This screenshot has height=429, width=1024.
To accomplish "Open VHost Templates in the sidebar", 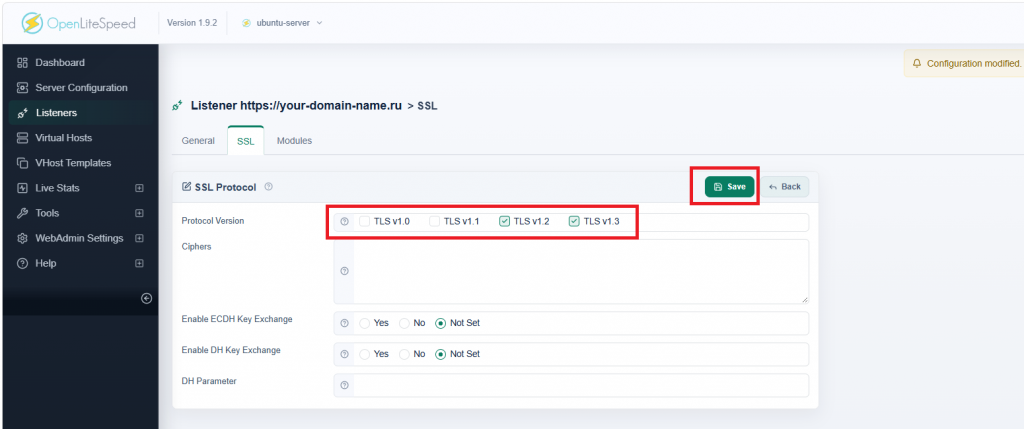I will (73, 163).
